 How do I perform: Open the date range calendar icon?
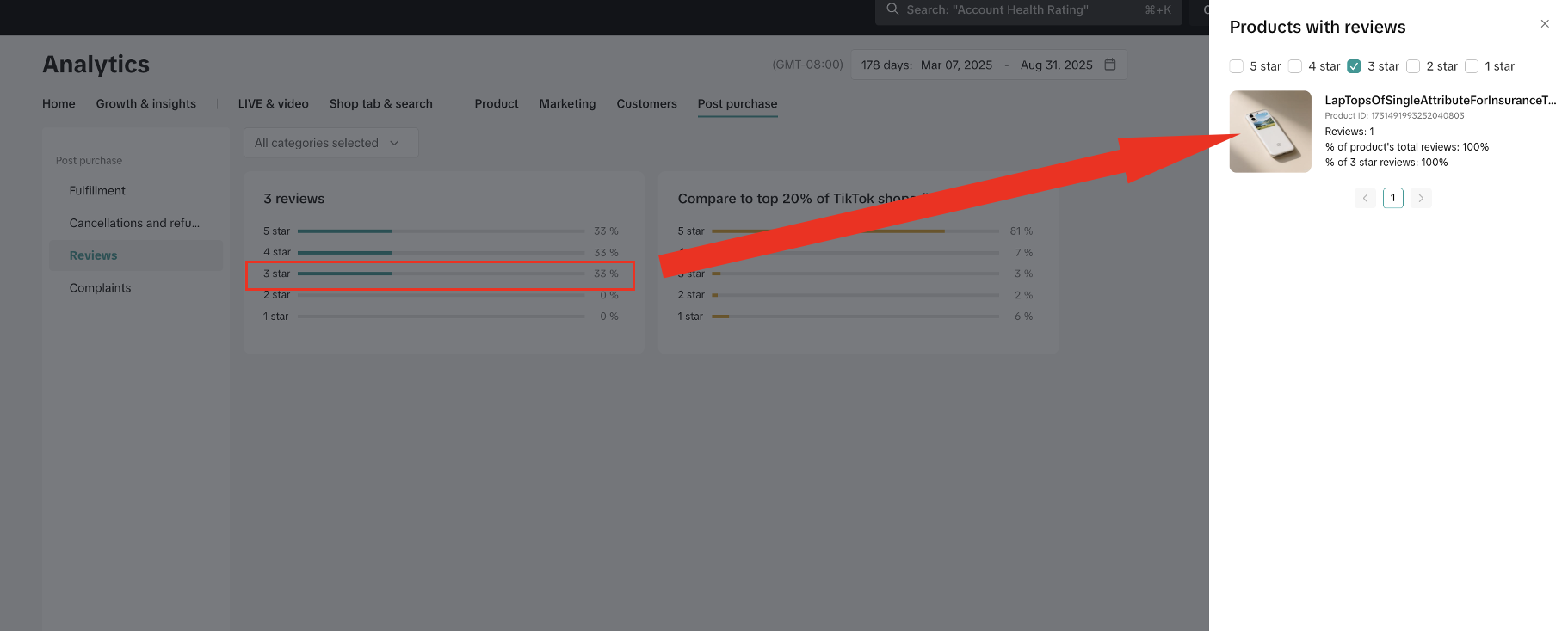(1110, 65)
